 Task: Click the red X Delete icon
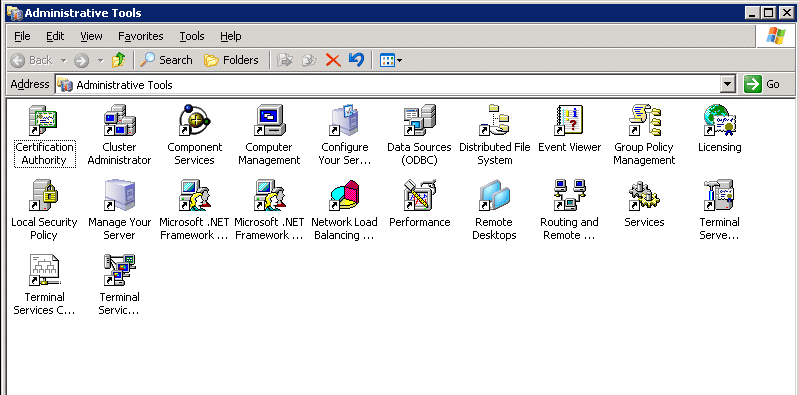click(x=333, y=60)
